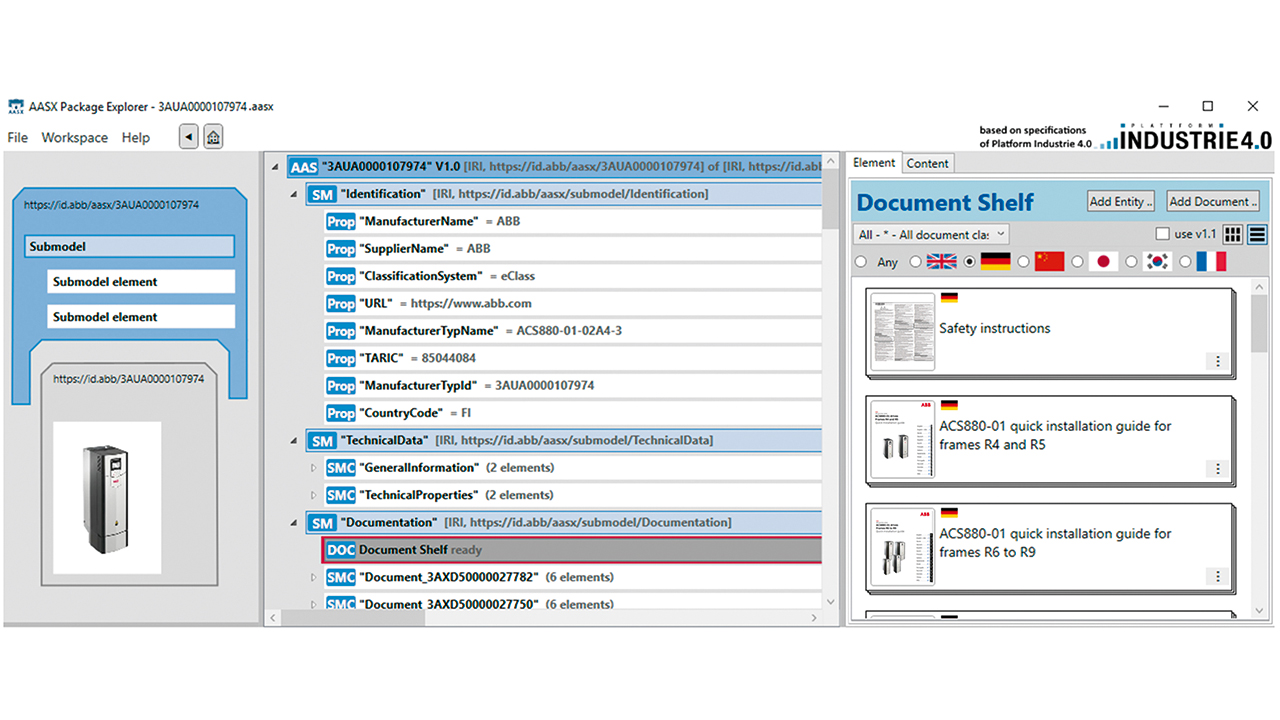Viewport: 1280px width, 720px height.
Task: Select the Document Shelf ready tree row
Action: [x=573, y=550]
